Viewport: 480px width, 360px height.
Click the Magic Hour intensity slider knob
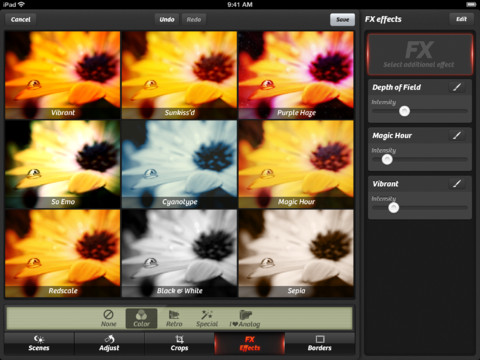click(387, 159)
